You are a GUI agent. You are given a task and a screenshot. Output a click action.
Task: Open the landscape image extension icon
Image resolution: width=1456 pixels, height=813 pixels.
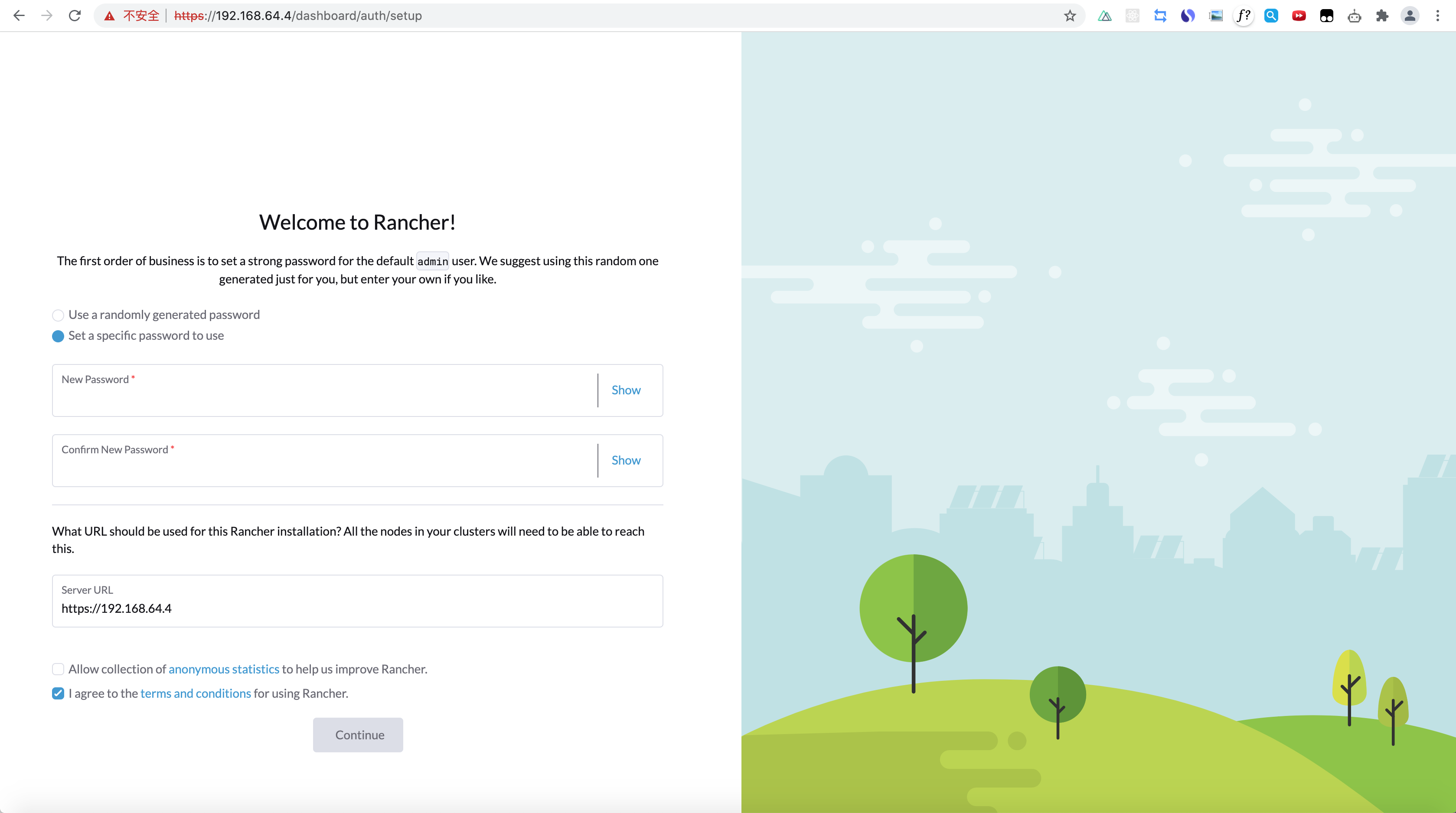(1216, 16)
